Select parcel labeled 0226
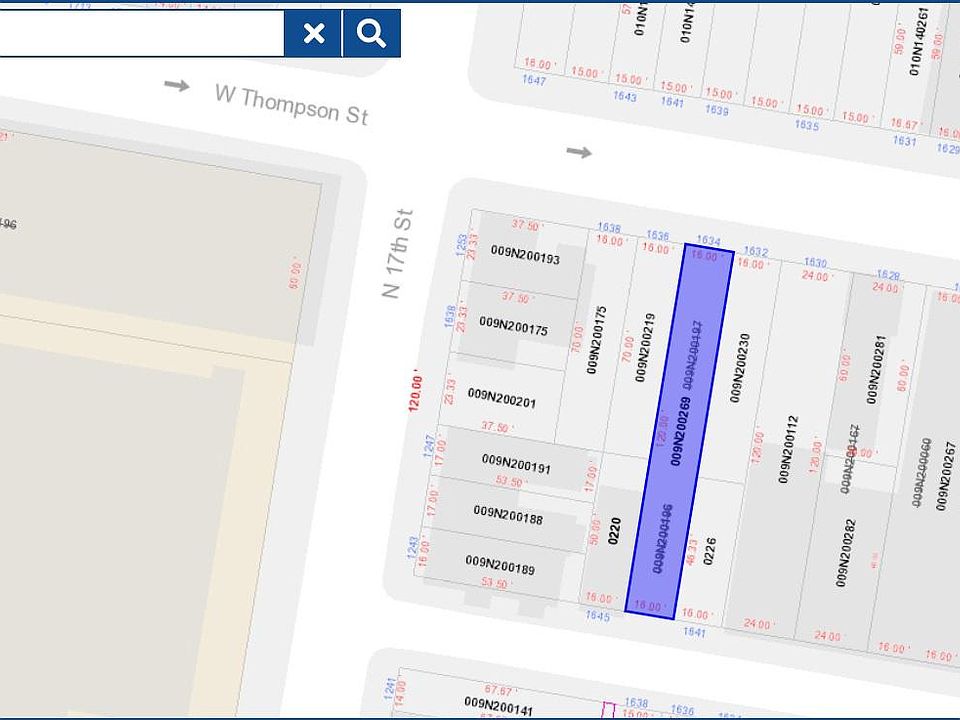The image size is (960, 720). tap(709, 551)
